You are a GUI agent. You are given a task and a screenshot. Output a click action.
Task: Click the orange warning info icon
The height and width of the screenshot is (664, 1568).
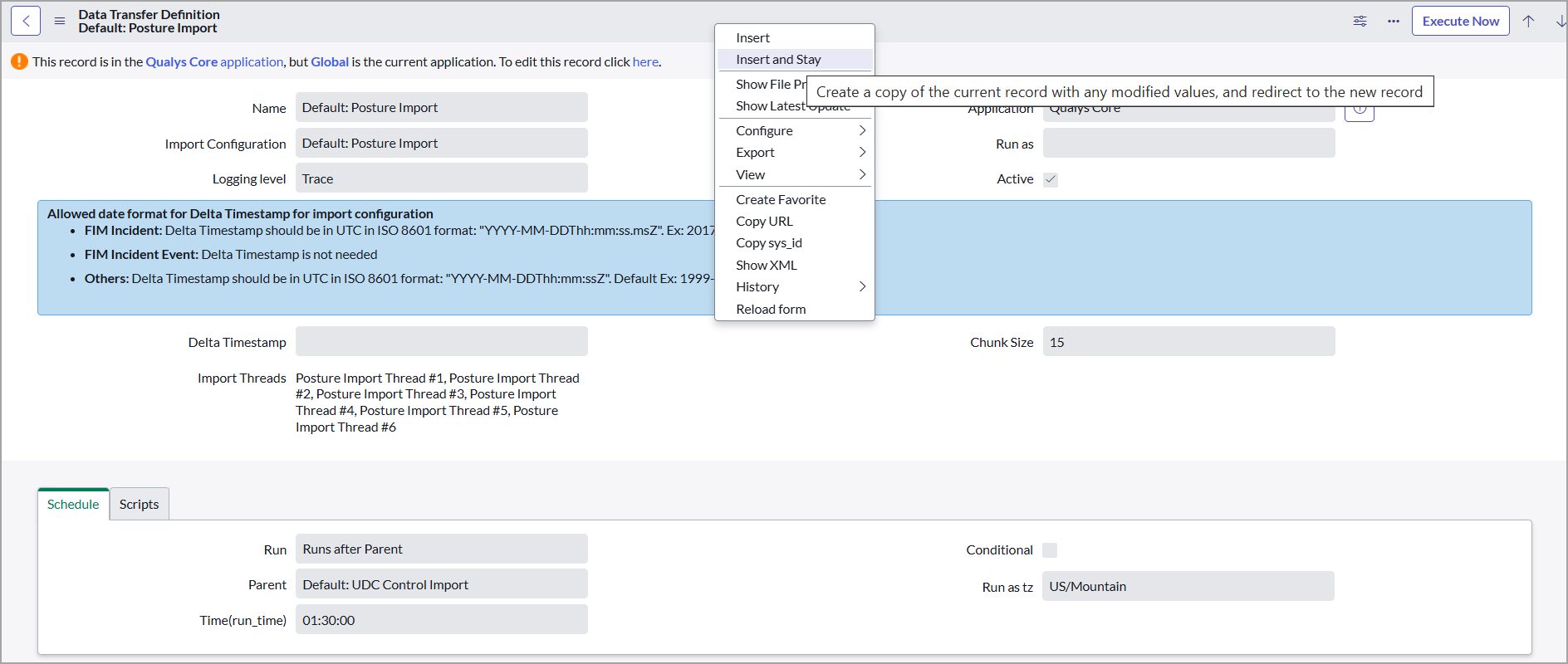tap(19, 61)
